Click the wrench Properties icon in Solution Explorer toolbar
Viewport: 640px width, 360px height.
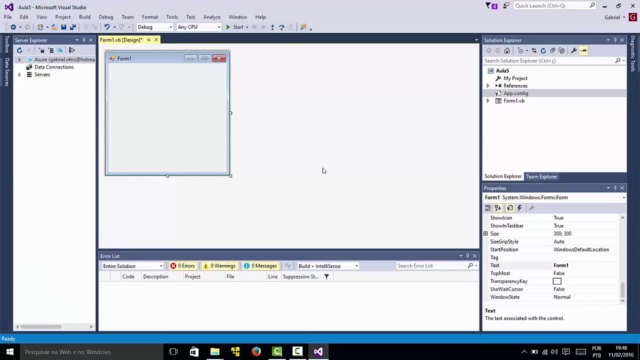574,51
